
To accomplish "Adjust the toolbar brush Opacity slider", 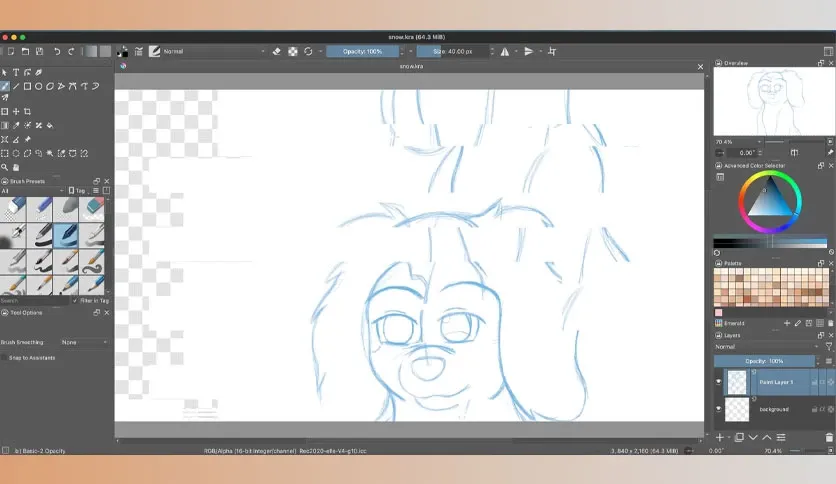I will (x=362, y=51).
